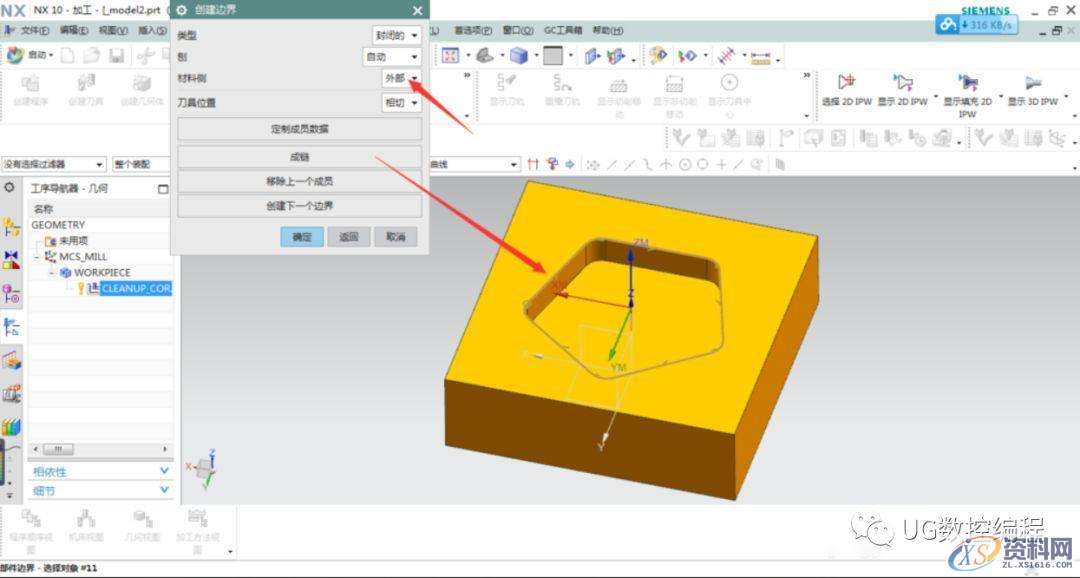Click the 创建下一个边界 button
The height and width of the screenshot is (578, 1080).
[300, 207]
